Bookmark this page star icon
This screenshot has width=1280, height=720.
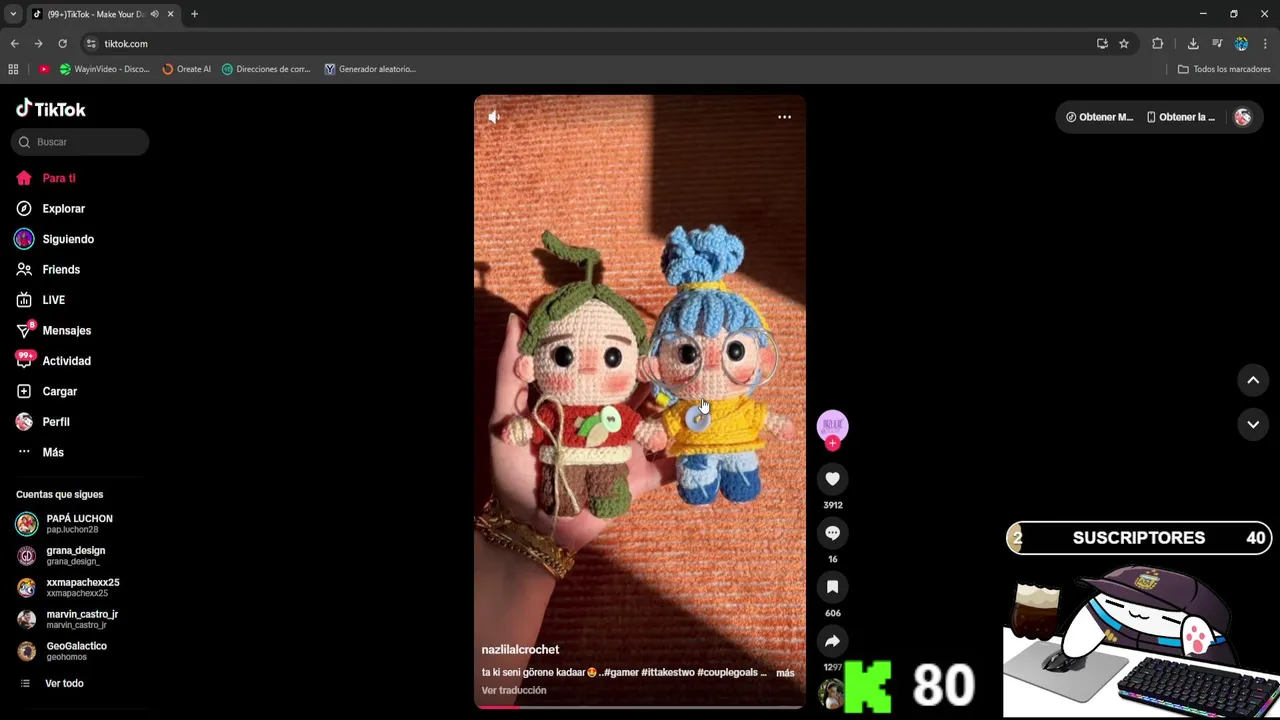tap(1124, 44)
